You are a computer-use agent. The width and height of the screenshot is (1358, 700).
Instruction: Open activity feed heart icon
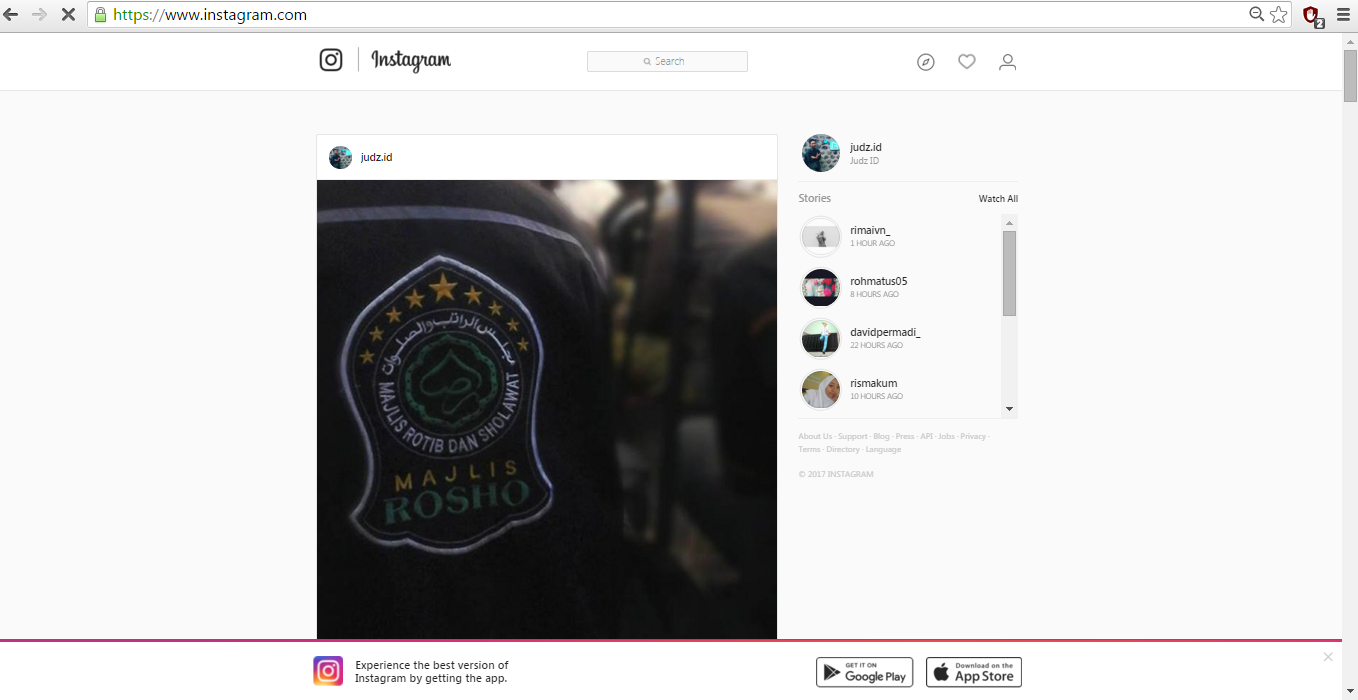pos(967,62)
